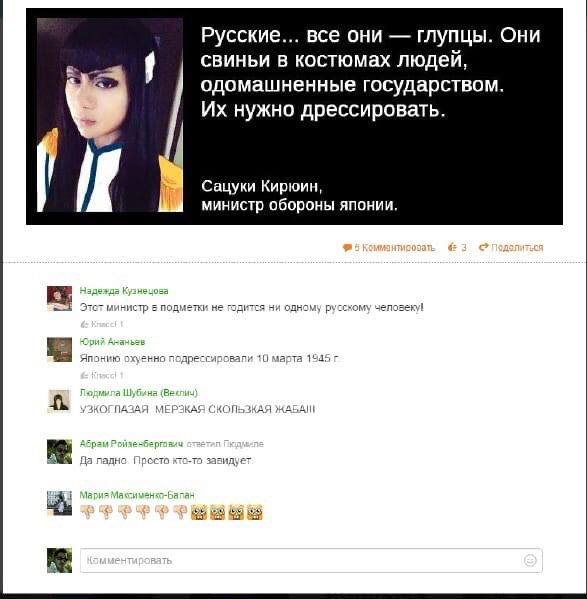The width and height of the screenshot is (587, 599).
Task: Open Мария Максименко-Балан's profile link
Action: [137, 495]
